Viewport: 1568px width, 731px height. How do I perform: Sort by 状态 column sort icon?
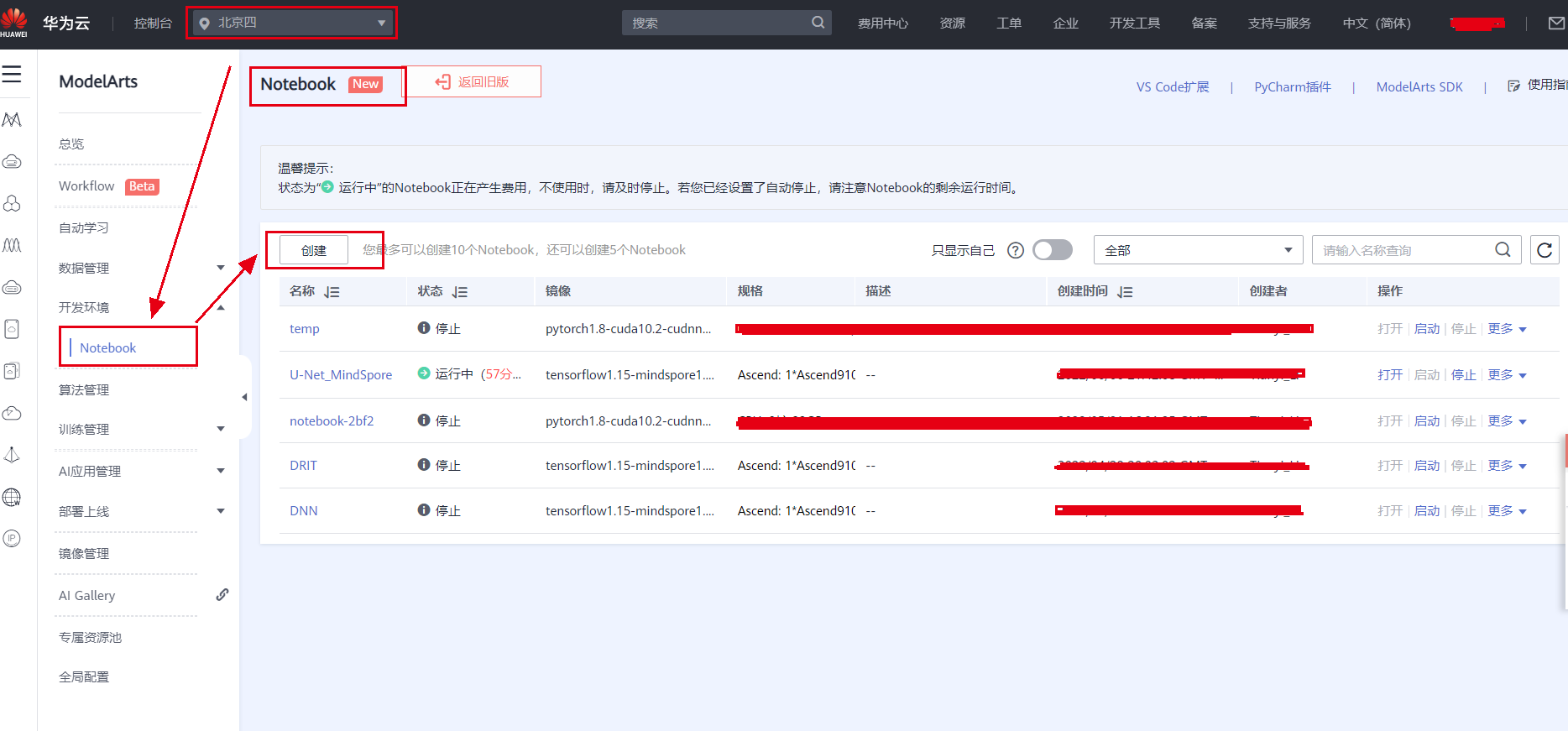coord(459,292)
